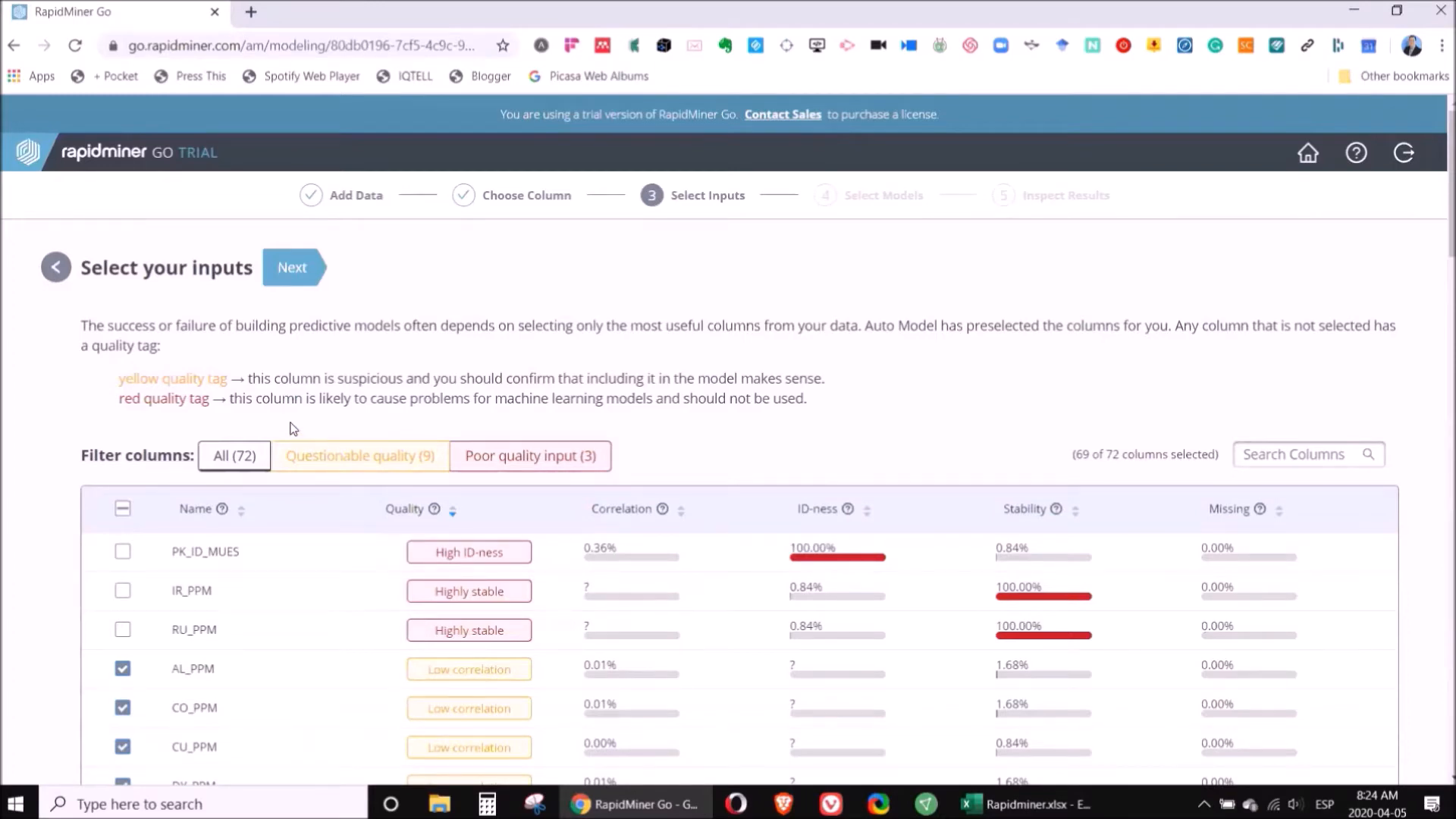Image resolution: width=1456 pixels, height=819 pixels.
Task: Go to RapidMiner Go home icon
Action: tap(1307, 152)
